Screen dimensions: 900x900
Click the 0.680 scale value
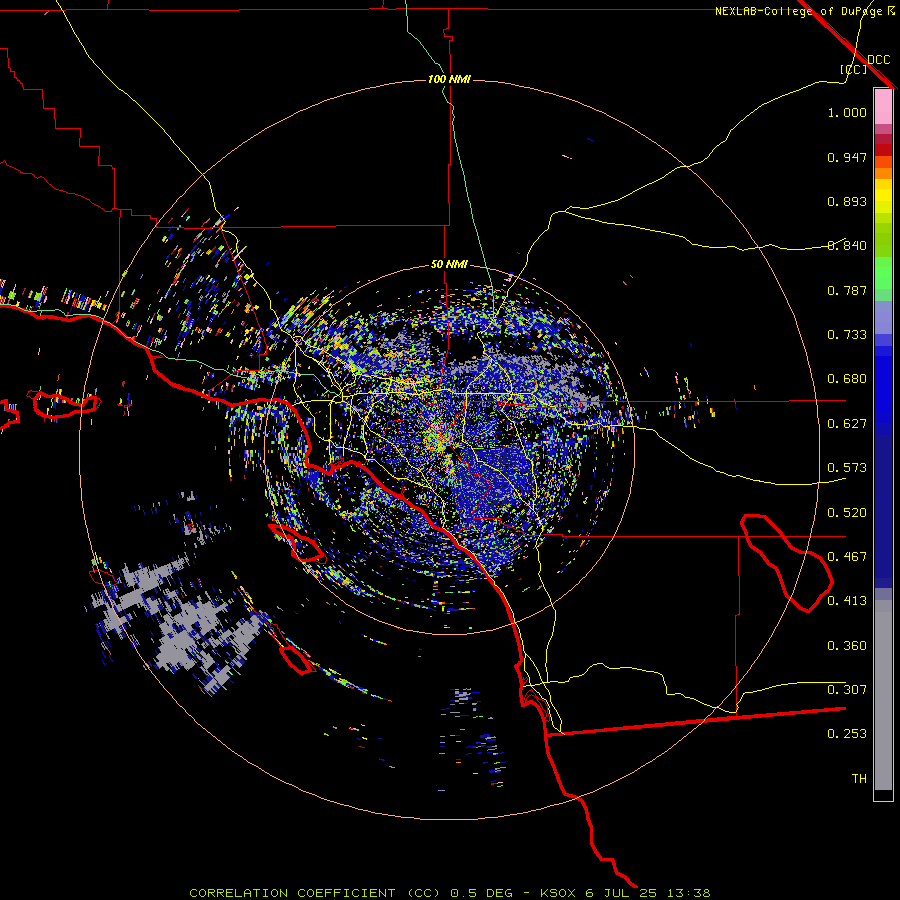847,379
